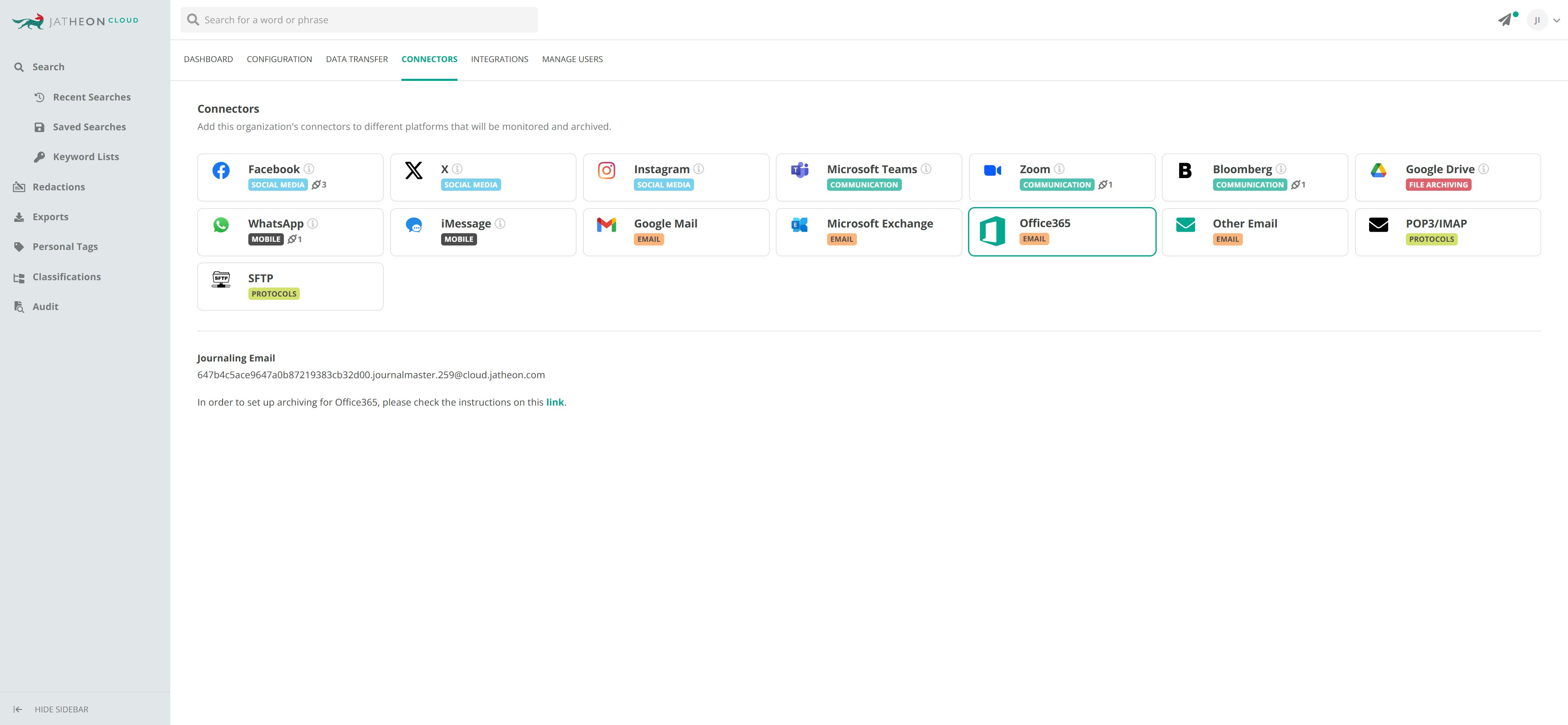The image size is (1568, 725).
Task: Select the POP3/IMAP connector card
Action: click(1448, 232)
